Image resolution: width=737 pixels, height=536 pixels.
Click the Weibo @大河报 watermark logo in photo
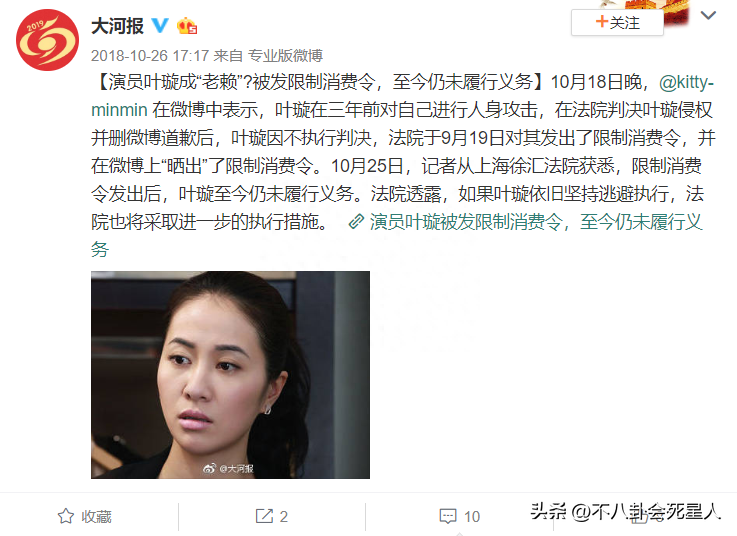tap(228, 468)
